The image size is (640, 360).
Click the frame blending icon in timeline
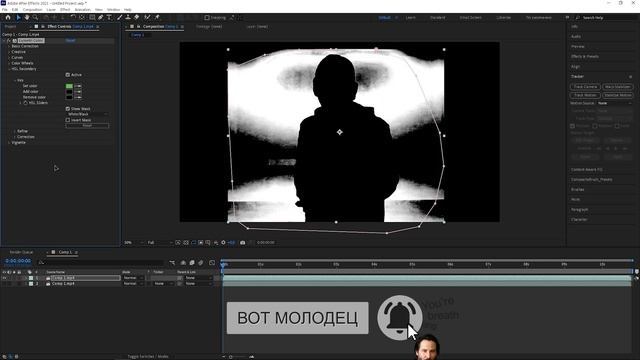coord(192,263)
